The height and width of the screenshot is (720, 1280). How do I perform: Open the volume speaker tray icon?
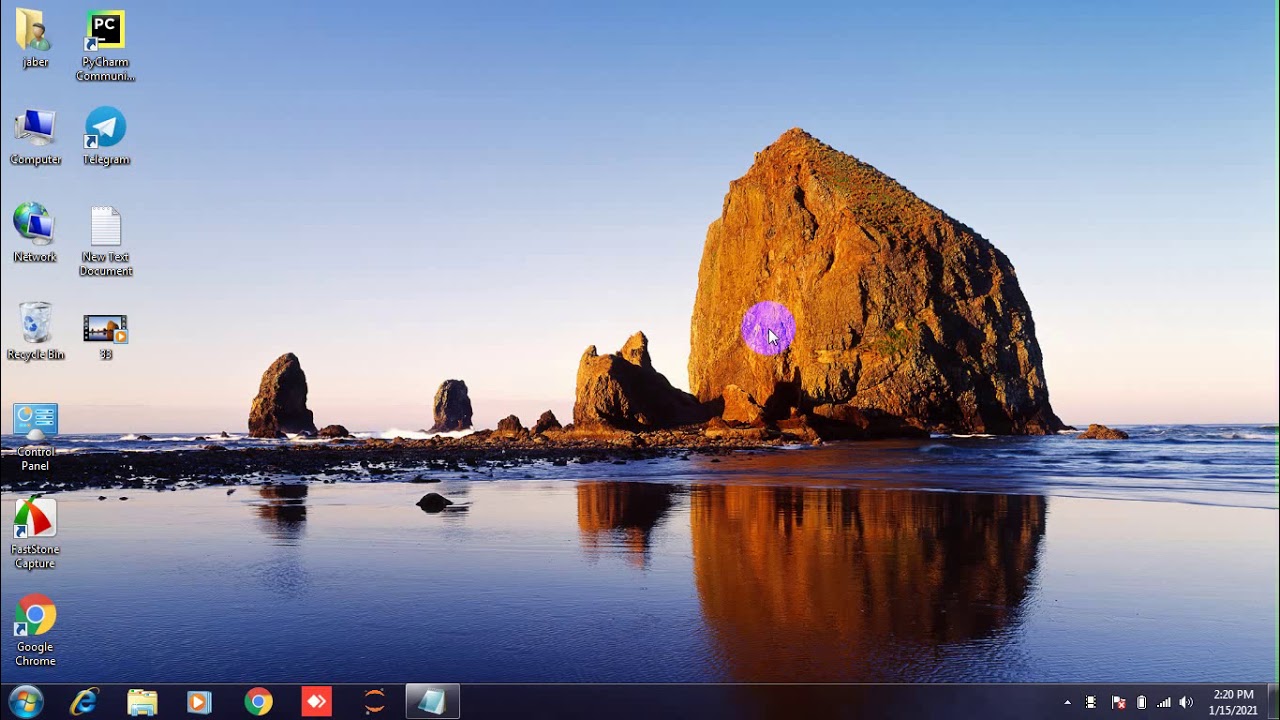coord(1187,703)
